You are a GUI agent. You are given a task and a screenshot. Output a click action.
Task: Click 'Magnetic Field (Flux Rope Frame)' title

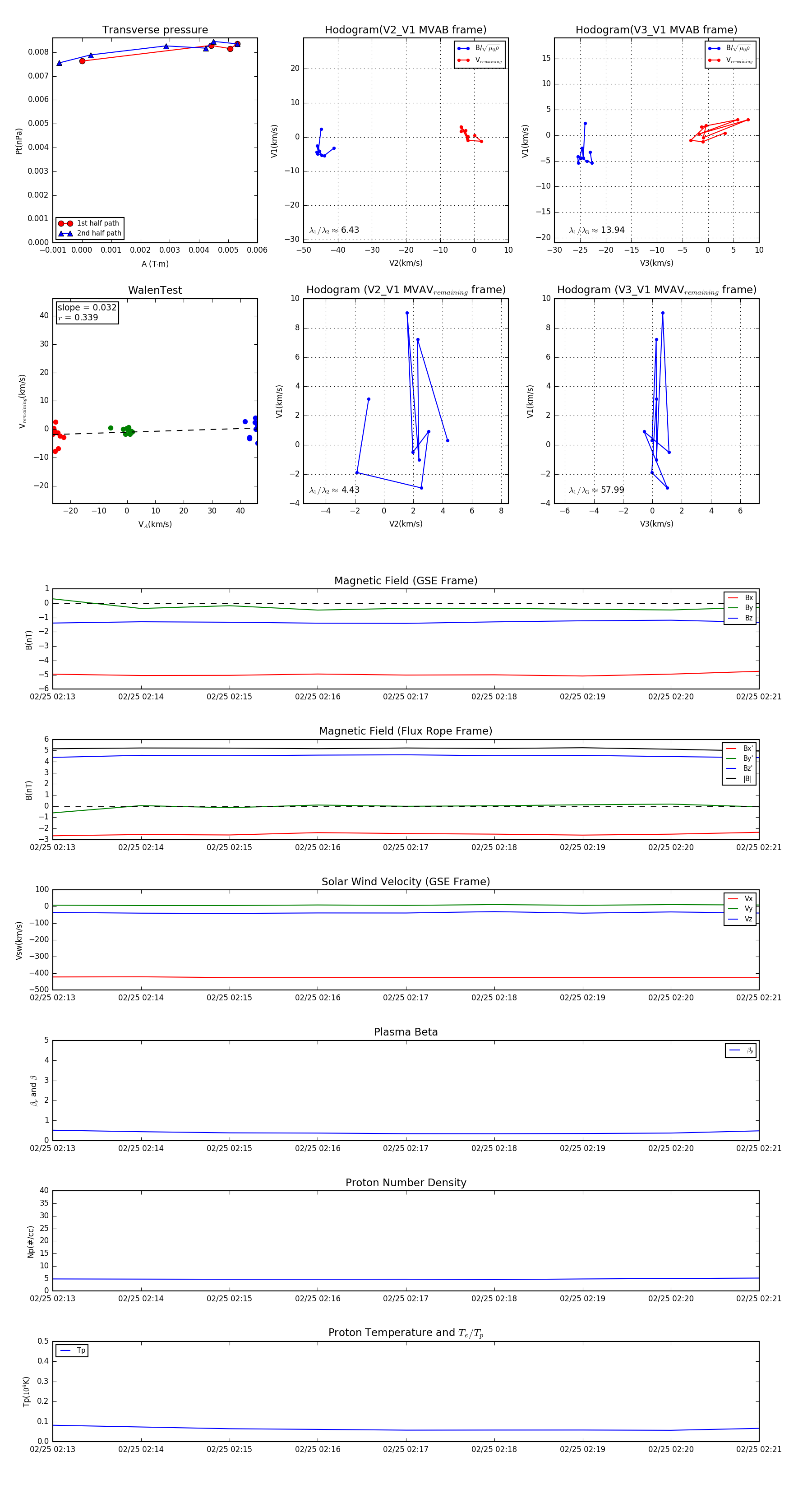[406, 731]
